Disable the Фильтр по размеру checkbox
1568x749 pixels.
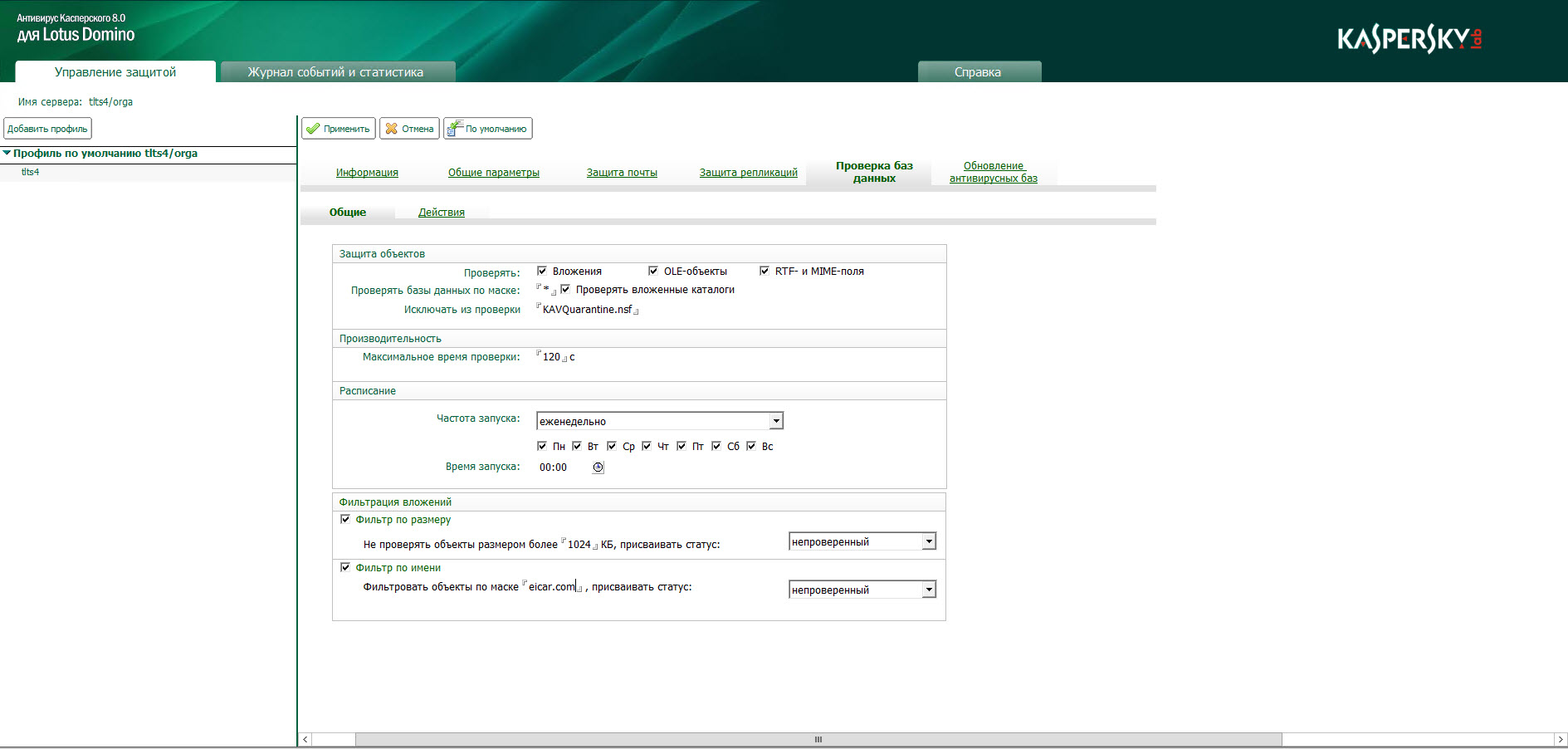345,519
